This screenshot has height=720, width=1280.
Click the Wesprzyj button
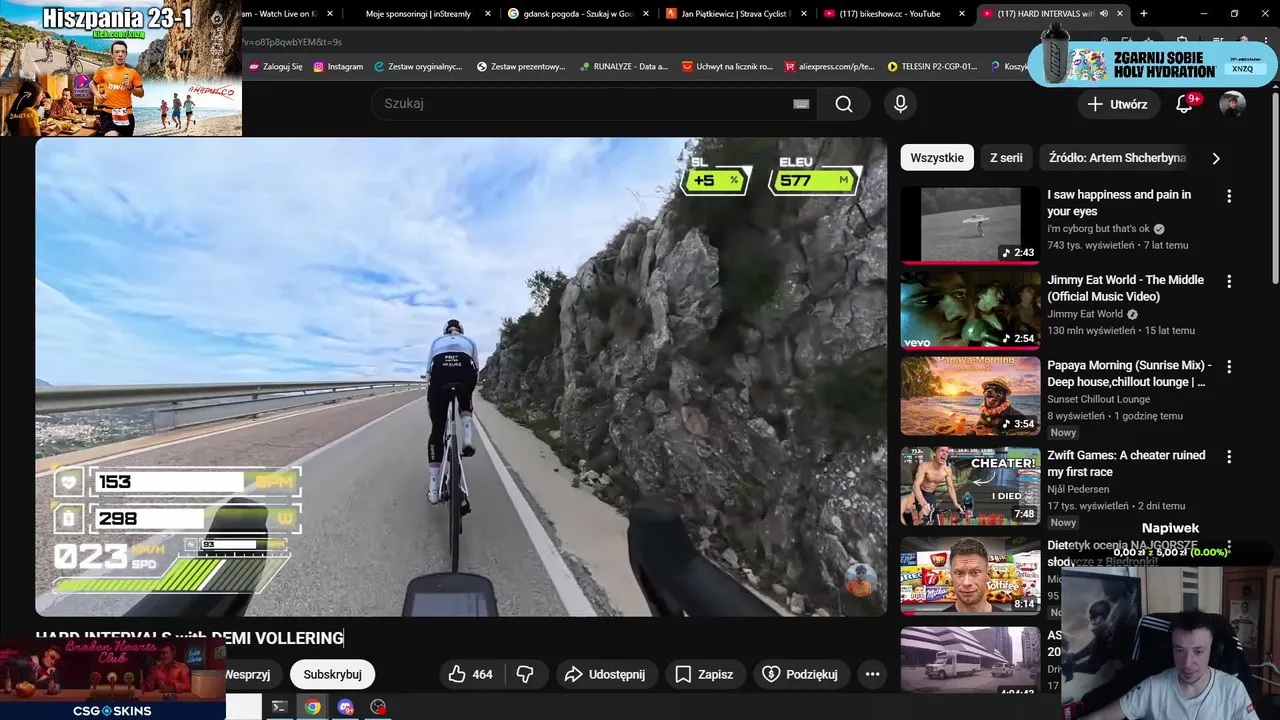click(248, 674)
